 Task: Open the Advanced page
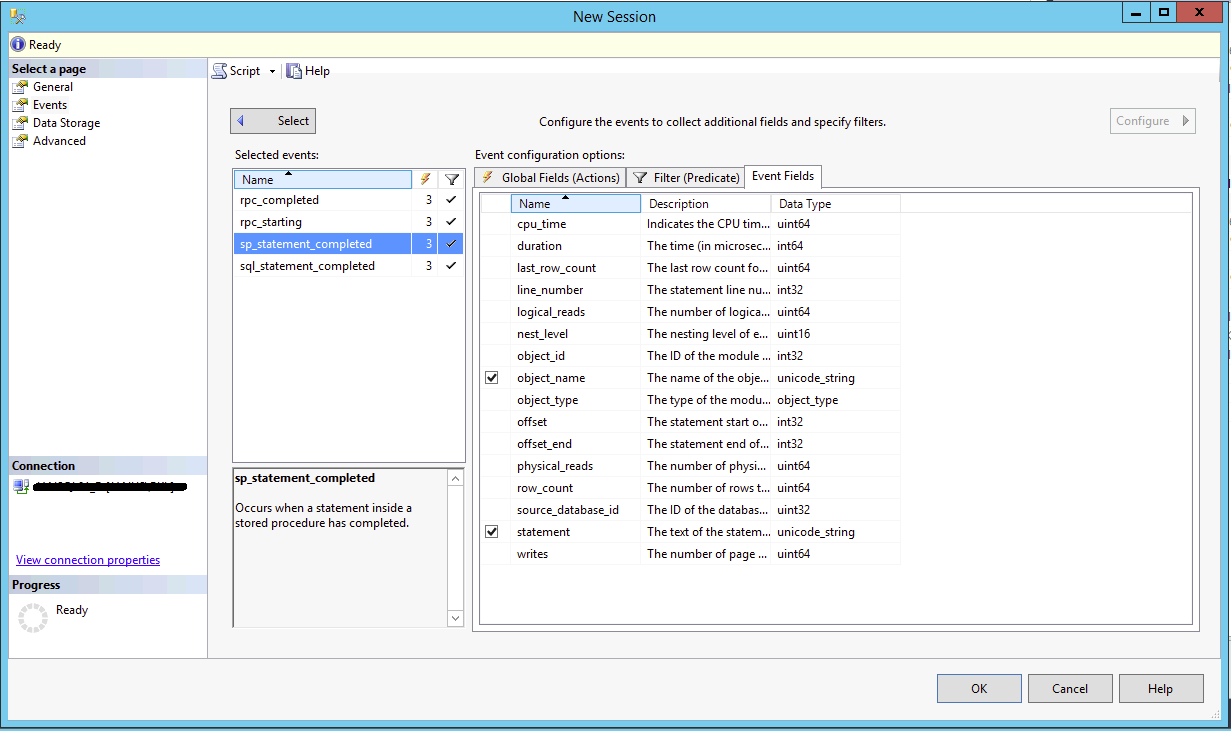tap(59, 141)
